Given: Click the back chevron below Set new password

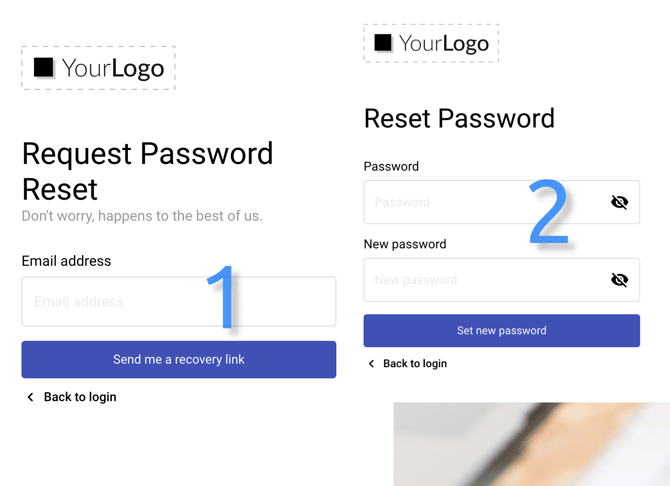Looking at the screenshot, I should [372, 364].
